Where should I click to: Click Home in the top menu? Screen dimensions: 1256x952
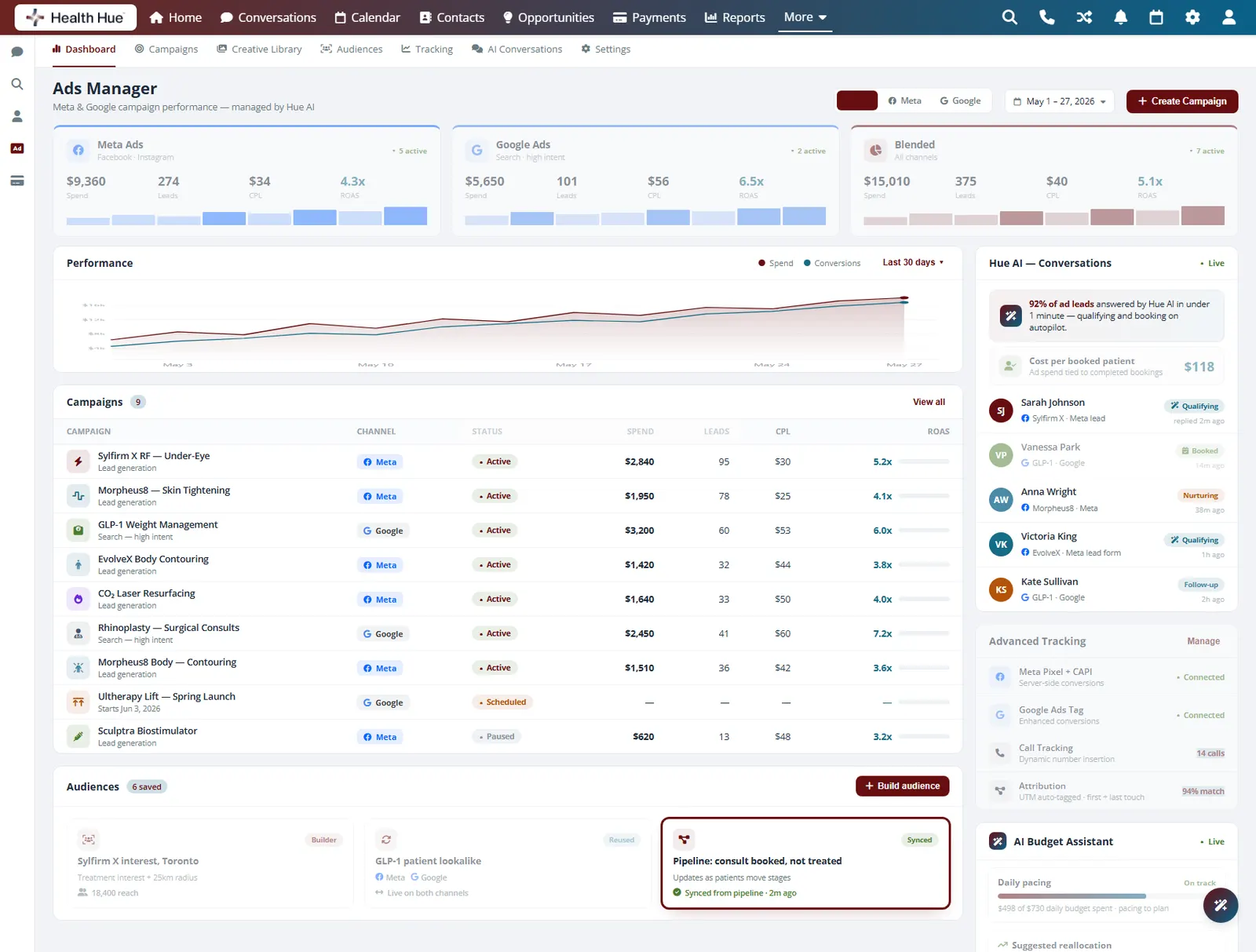176,17
